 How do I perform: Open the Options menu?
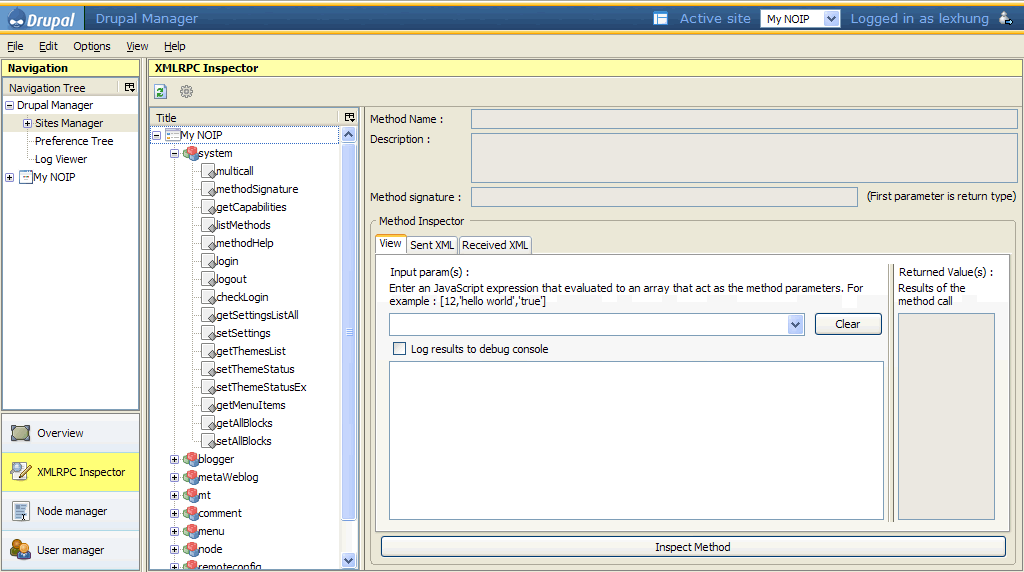point(92,46)
